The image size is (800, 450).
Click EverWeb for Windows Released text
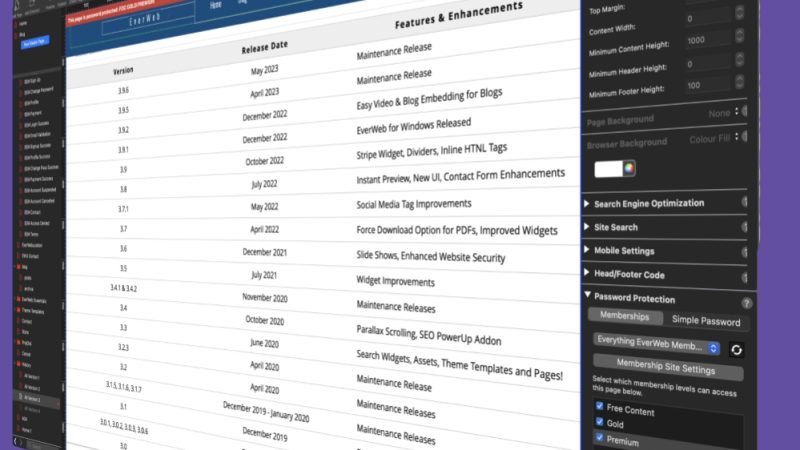click(x=413, y=127)
